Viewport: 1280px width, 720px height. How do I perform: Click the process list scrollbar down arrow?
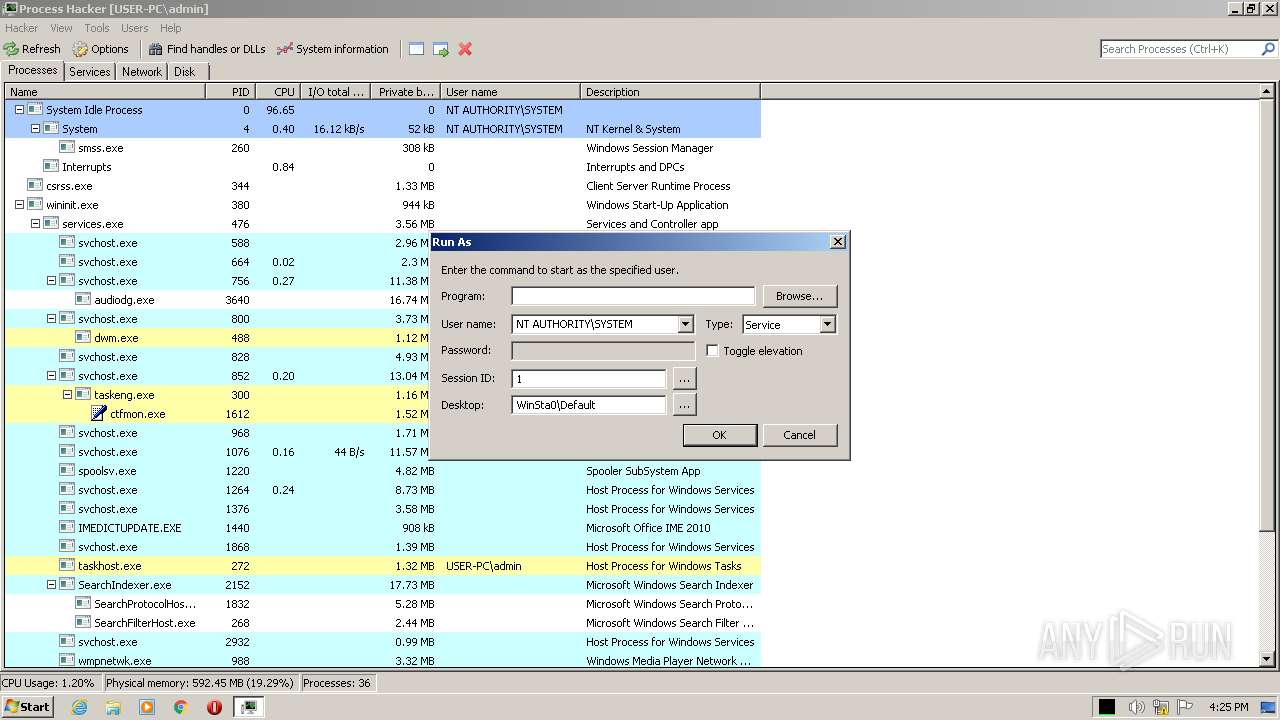click(1267, 660)
